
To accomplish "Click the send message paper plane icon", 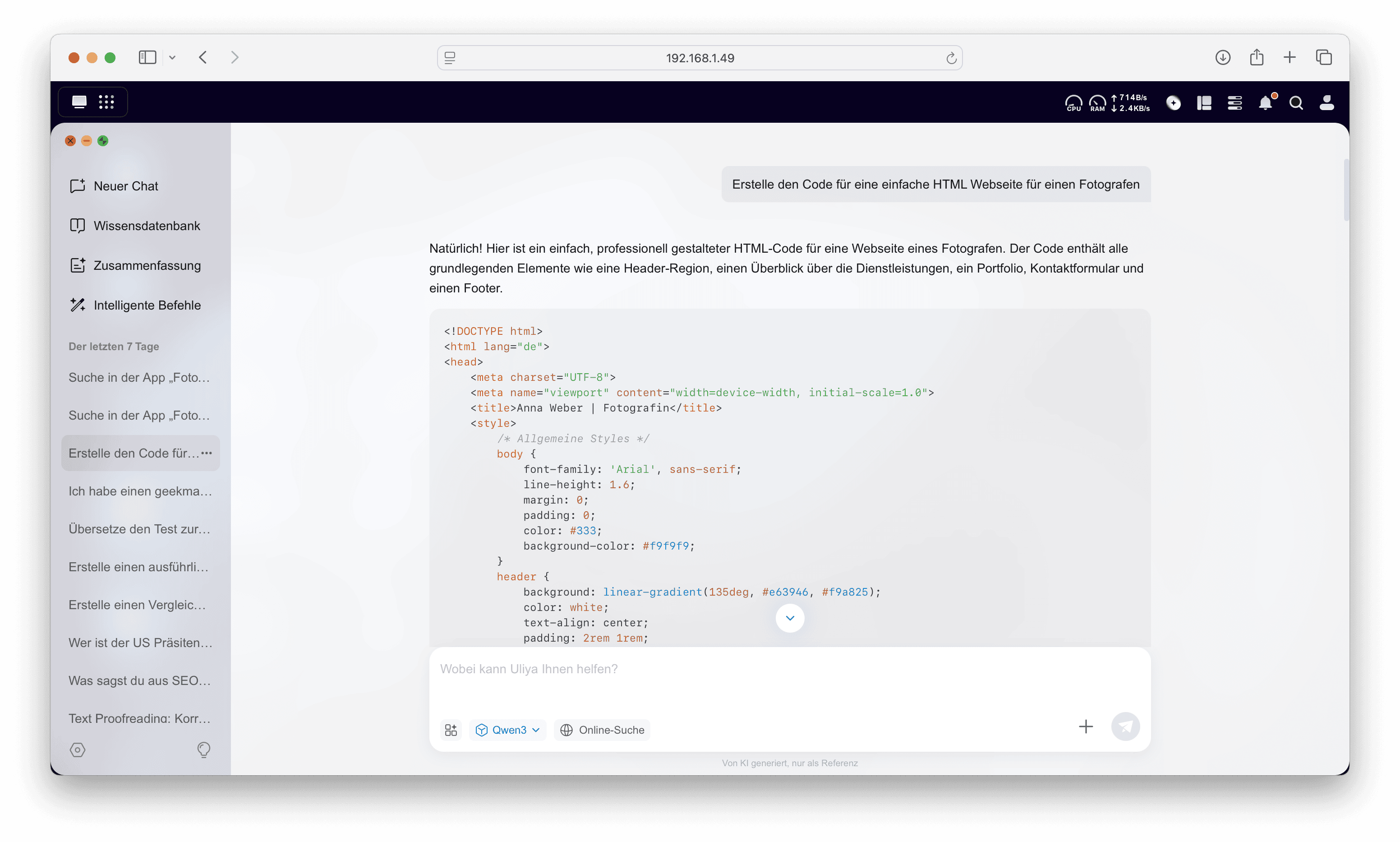I will click(x=1125, y=726).
